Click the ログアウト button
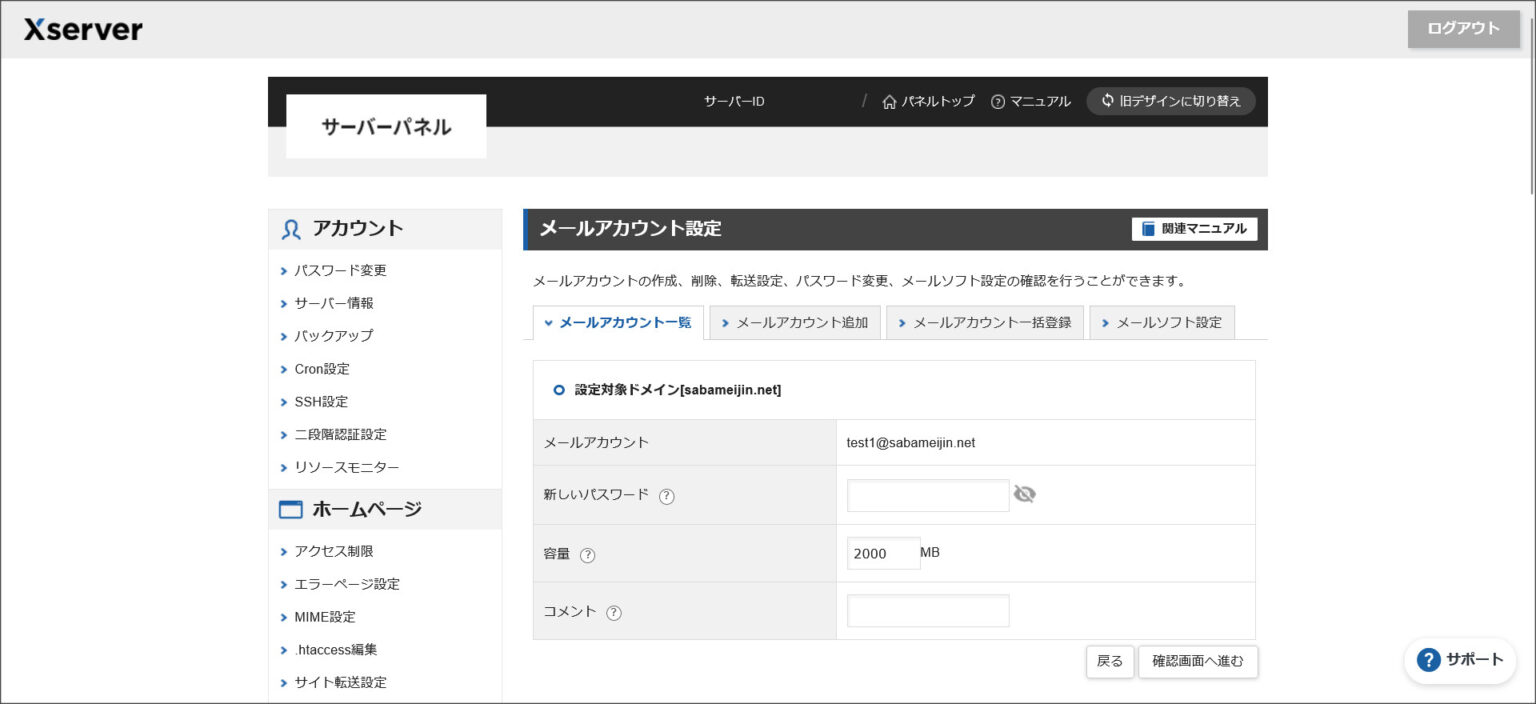 [x=1463, y=29]
